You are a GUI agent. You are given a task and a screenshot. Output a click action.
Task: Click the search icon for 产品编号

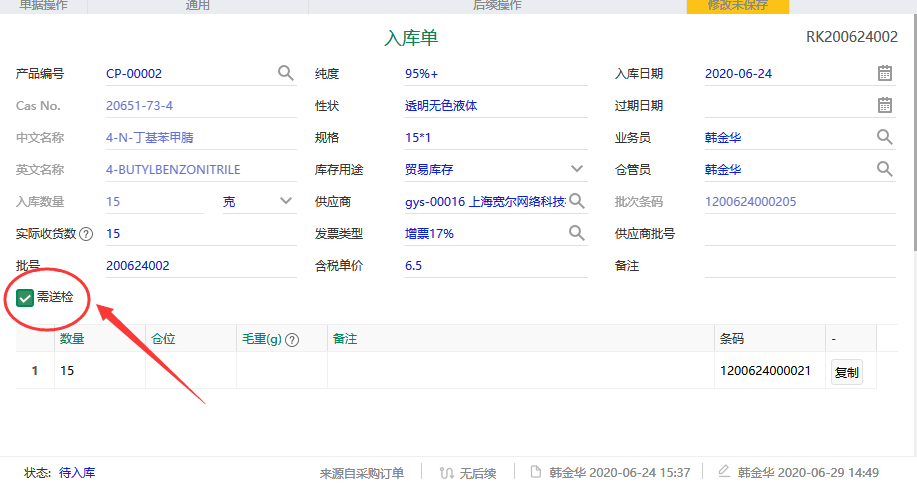tap(285, 73)
